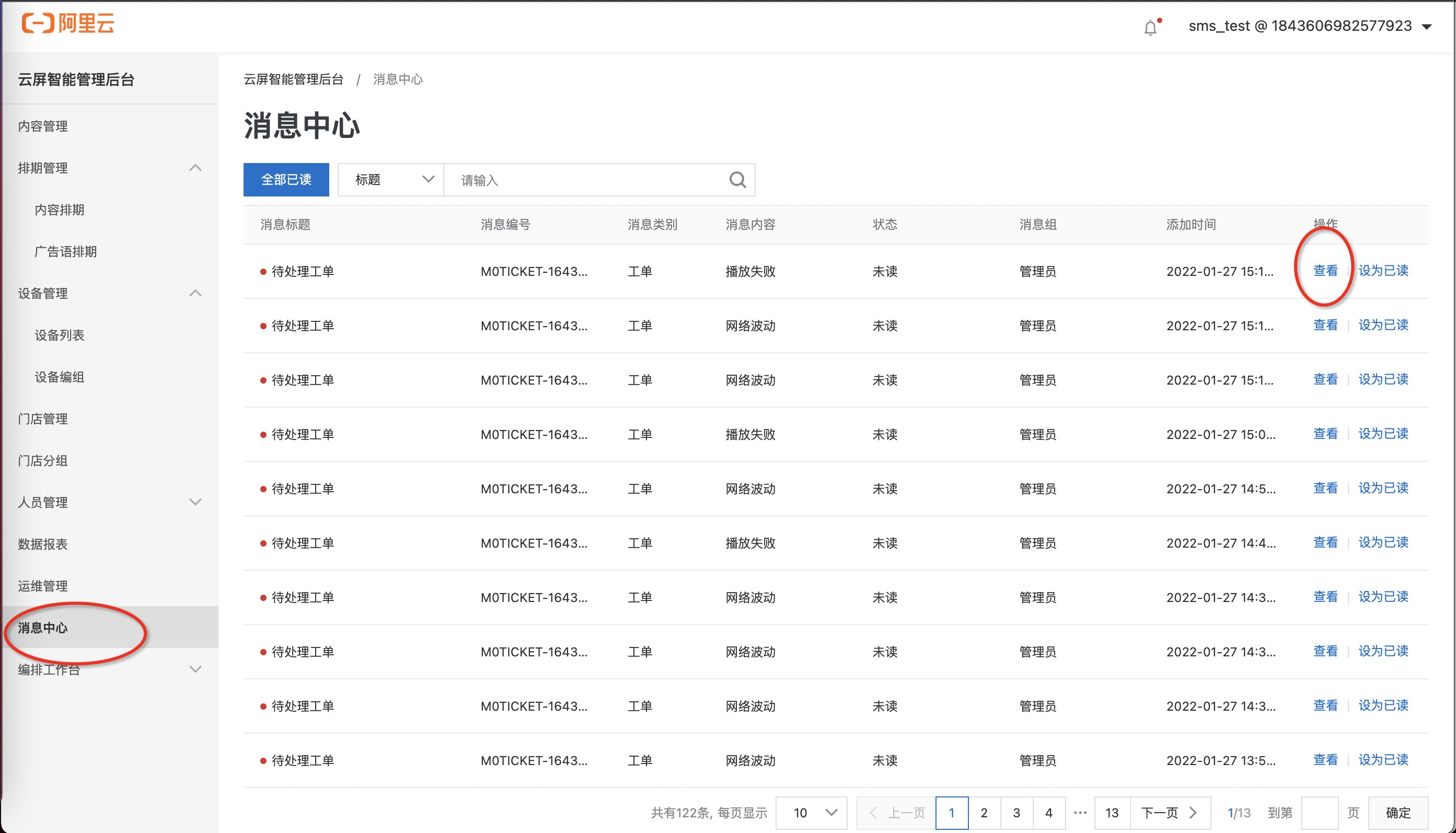Click the 消息内容 column header
1456x833 pixels.
point(750,224)
